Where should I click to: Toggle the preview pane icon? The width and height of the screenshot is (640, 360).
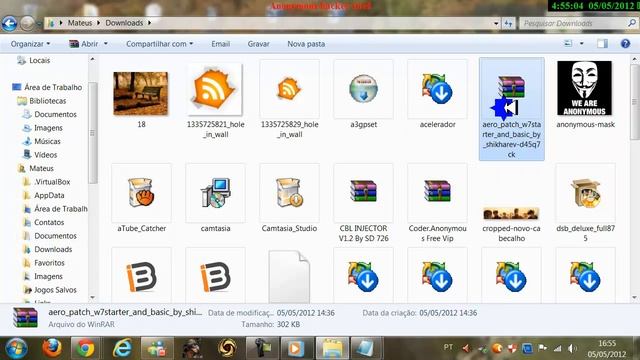click(602, 44)
